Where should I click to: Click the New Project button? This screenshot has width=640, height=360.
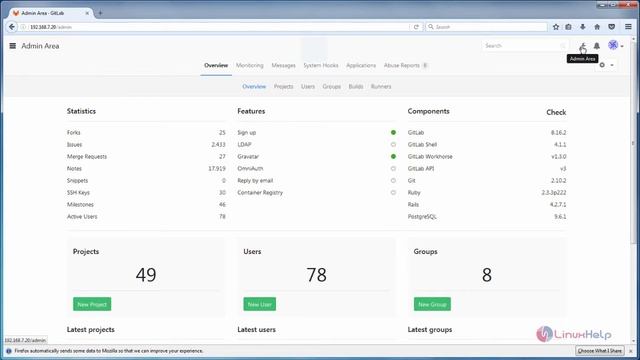click(x=92, y=304)
